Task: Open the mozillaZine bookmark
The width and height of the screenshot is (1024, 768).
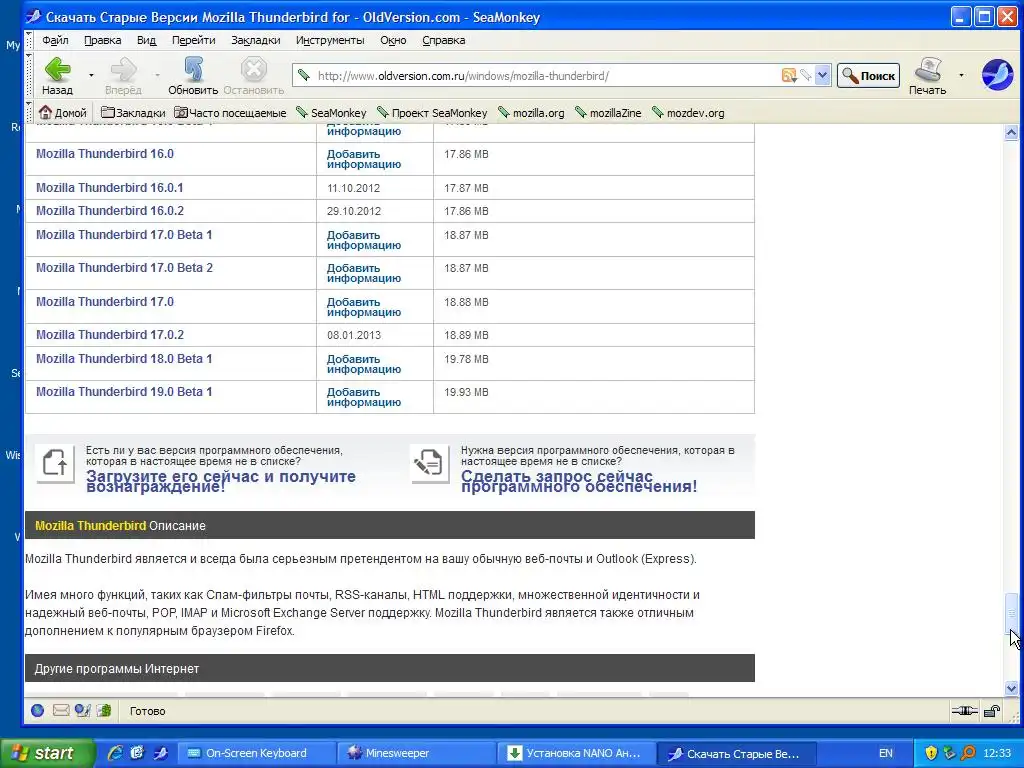Action: click(608, 112)
